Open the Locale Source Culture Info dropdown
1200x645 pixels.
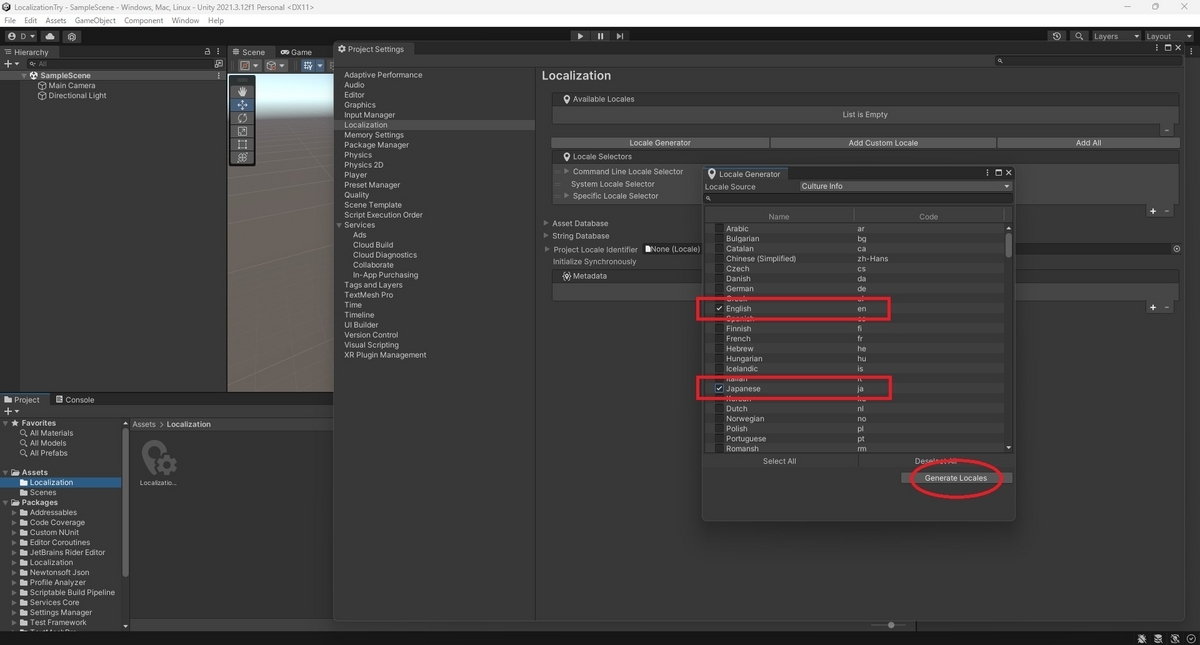tap(906, 186)
